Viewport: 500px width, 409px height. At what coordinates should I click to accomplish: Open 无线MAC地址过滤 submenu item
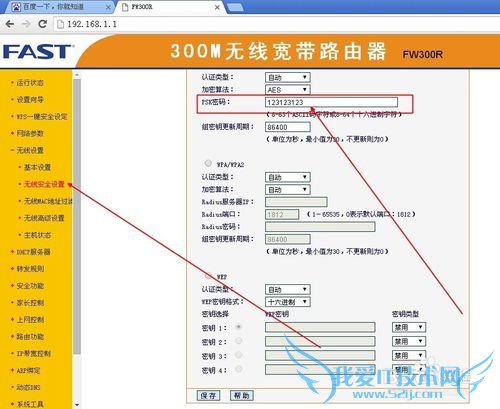pyautogui.click(x=48, y=201)
